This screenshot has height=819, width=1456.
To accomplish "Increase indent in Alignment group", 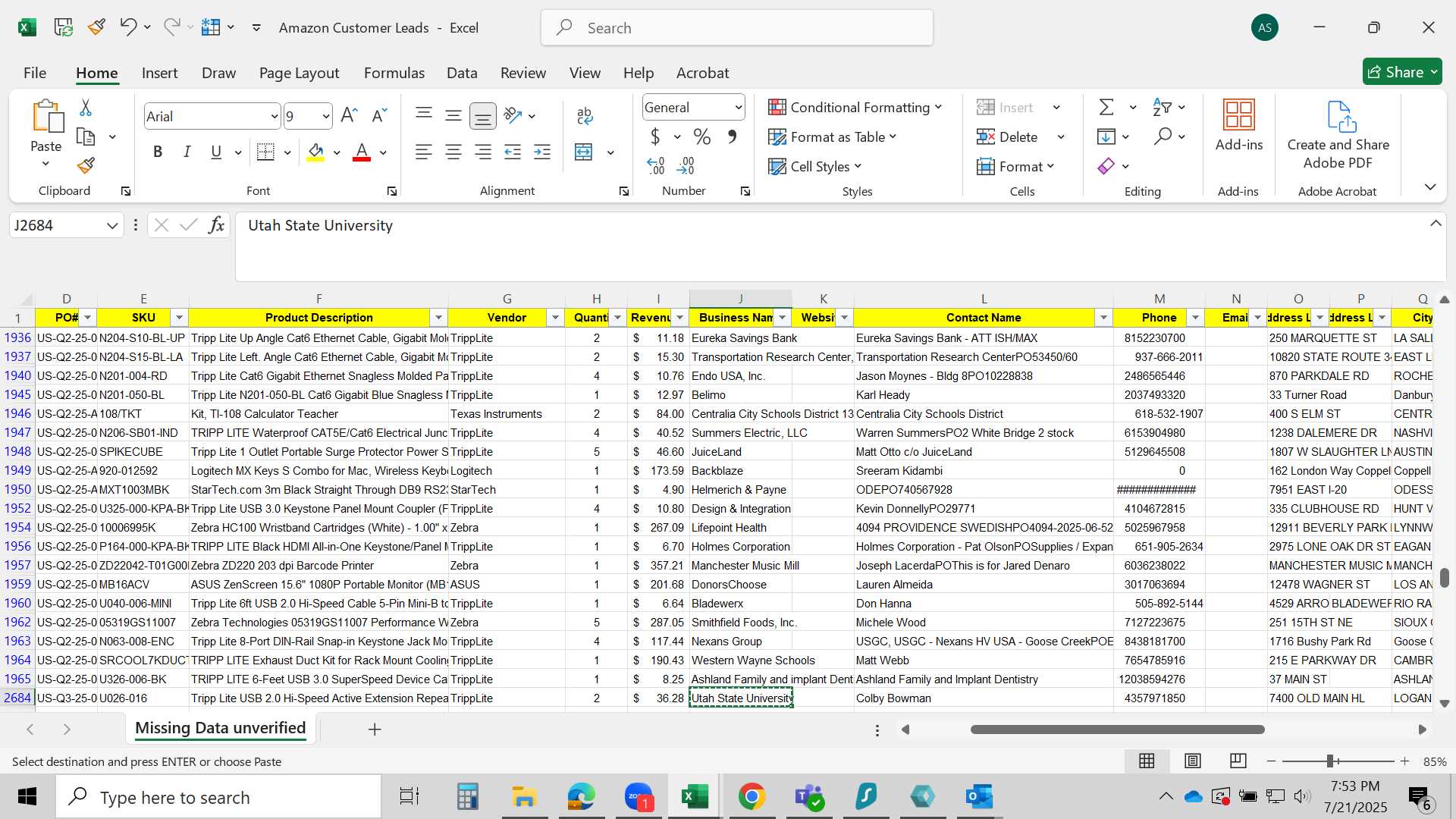I will (x=542, y=152).
